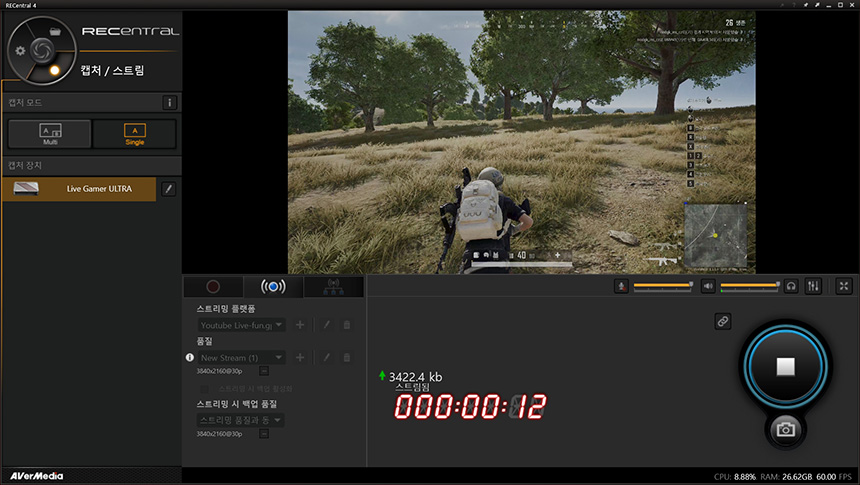Mute the microphone
The width and height of the screenshot is (860, 485).
[x=621, y=286]
